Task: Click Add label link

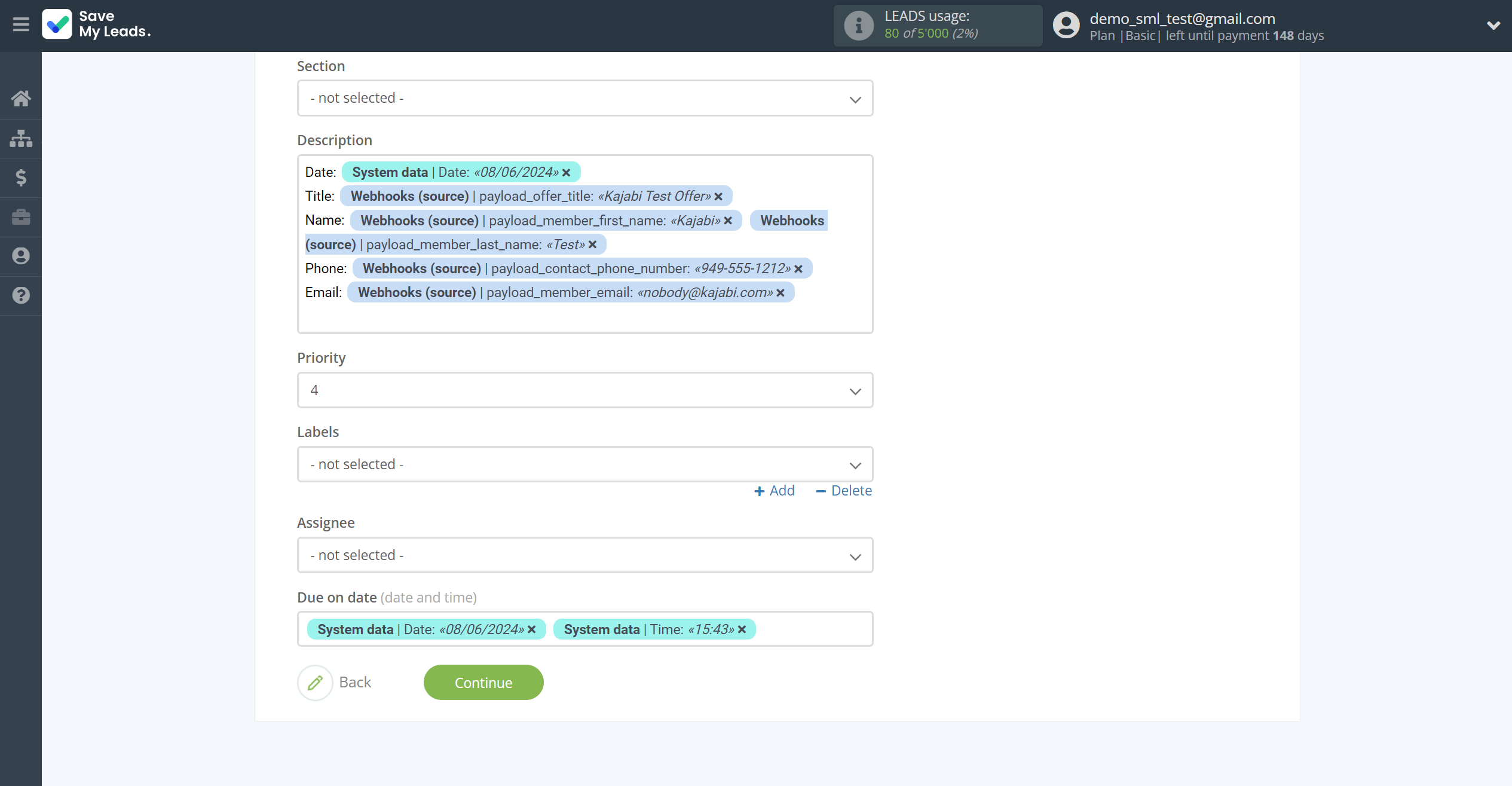Action: 775,491
